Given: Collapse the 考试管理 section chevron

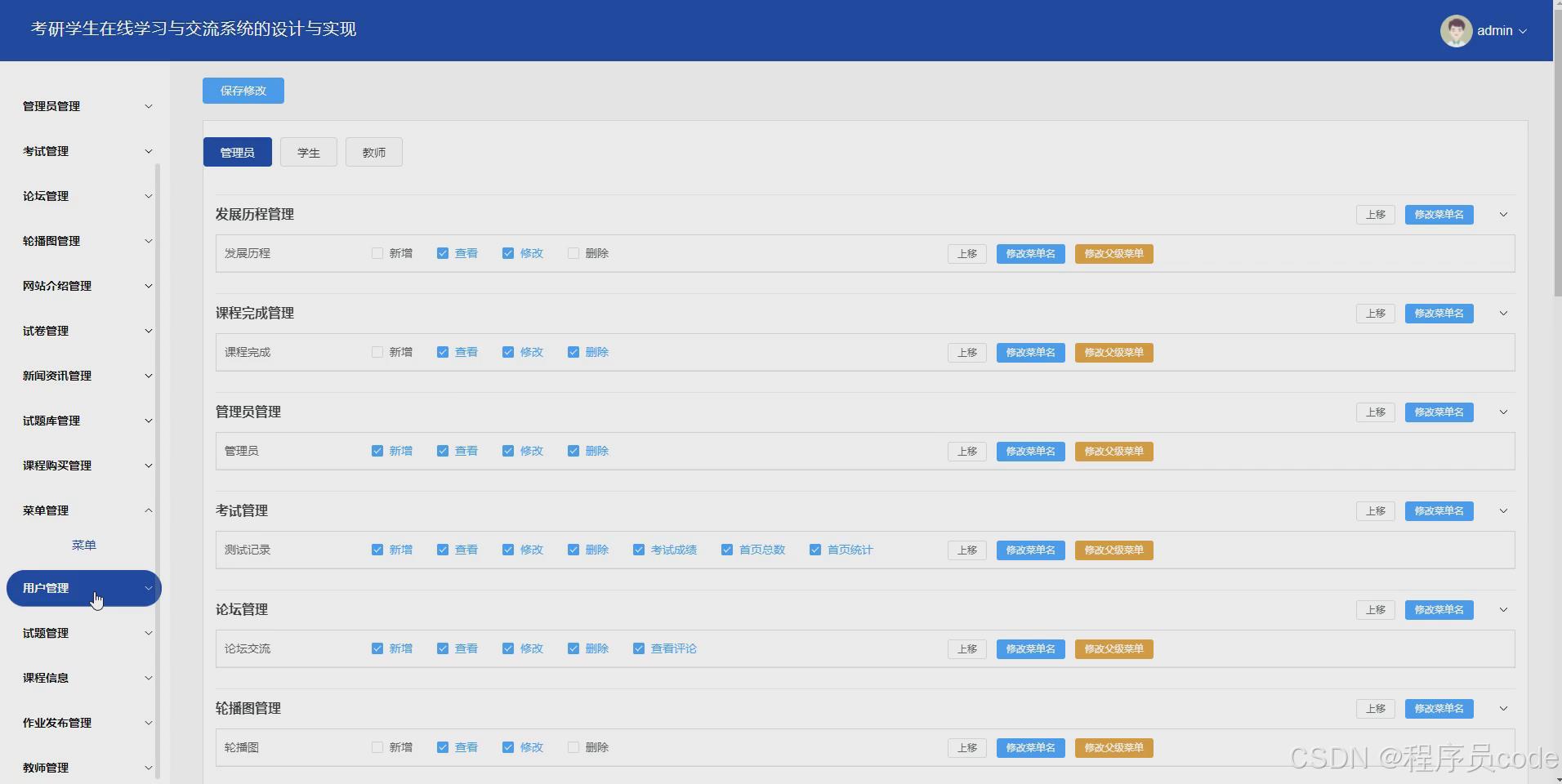Looking at the screenshot, I should point(1503,511).
